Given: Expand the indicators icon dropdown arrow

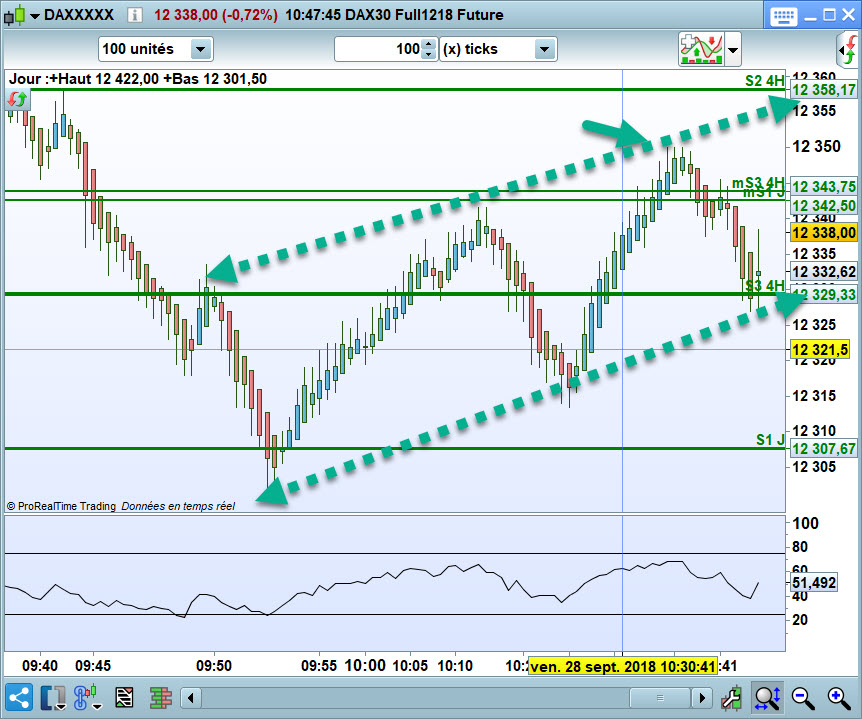Looking at the screenshot, I should [733, 49].
